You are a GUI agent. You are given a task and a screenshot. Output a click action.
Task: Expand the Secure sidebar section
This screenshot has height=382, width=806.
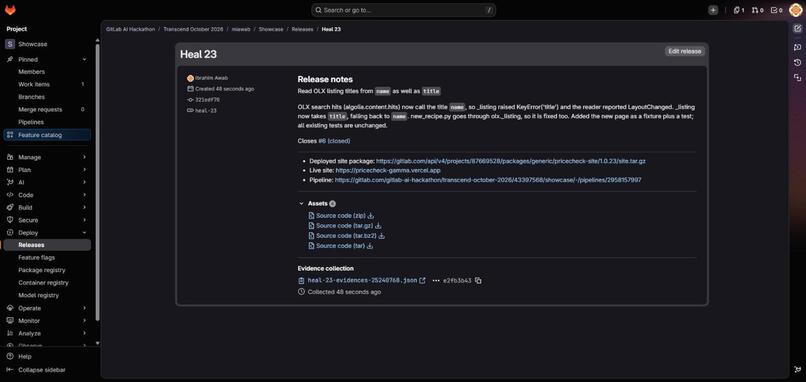(84, 220)
